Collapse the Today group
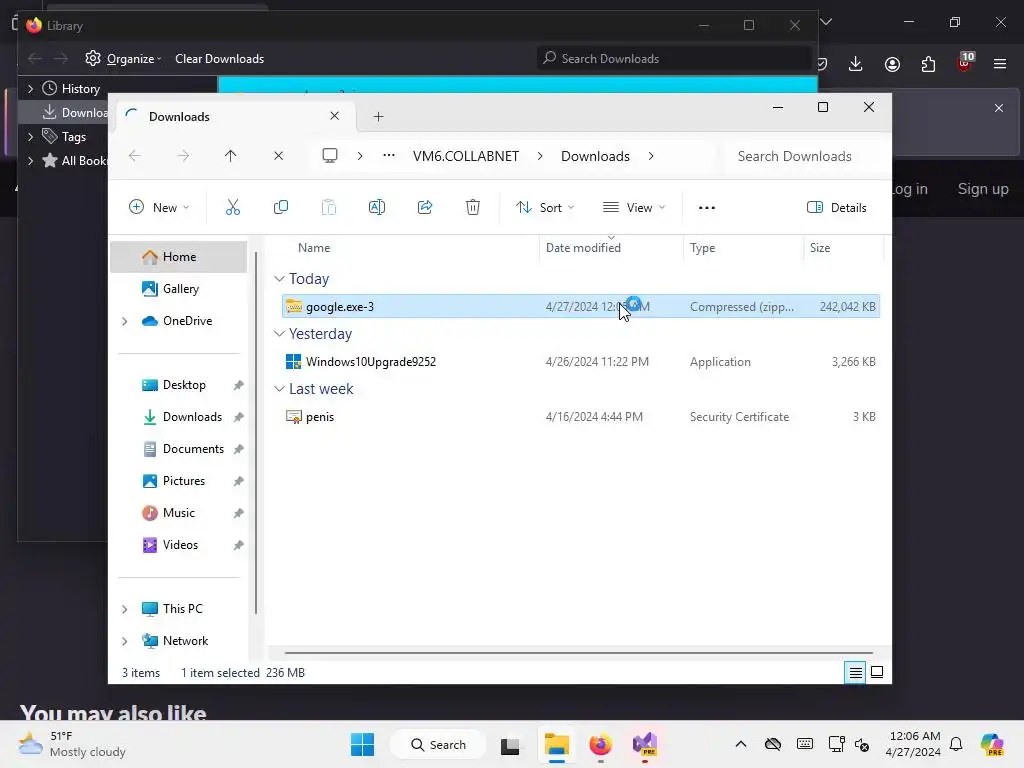1024x768 pixels. [x=279, y=279]
